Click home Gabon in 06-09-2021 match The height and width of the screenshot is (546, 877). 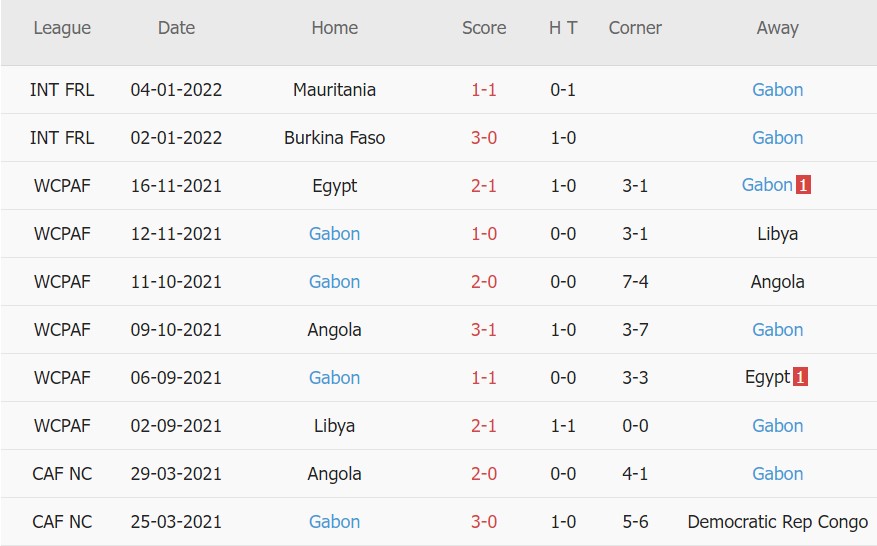point(334,378)
